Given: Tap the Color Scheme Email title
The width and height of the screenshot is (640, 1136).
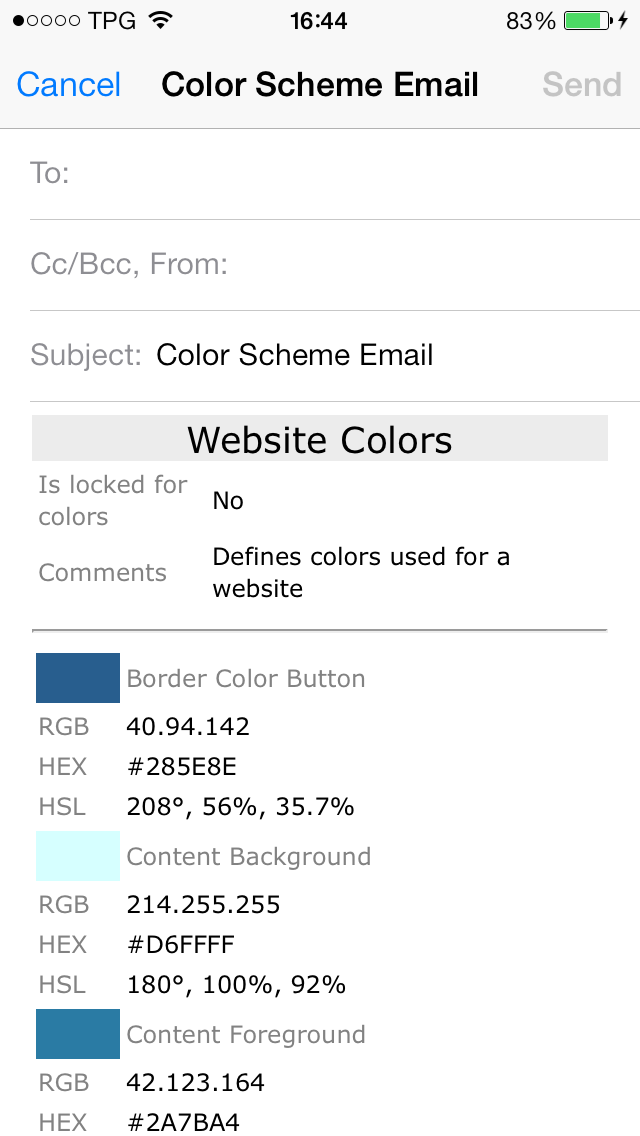Looking at the screenshot, I should tap(320, 85).
